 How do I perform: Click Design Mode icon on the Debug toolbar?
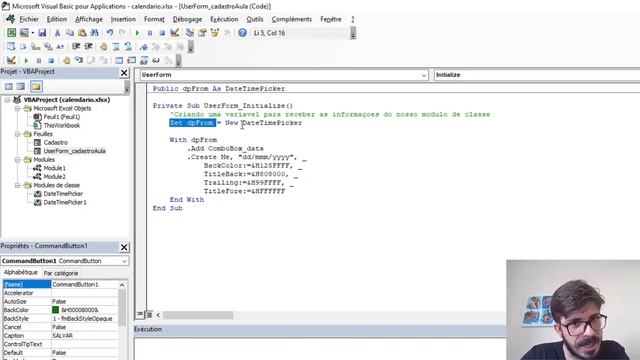click(x=11, y=60)
